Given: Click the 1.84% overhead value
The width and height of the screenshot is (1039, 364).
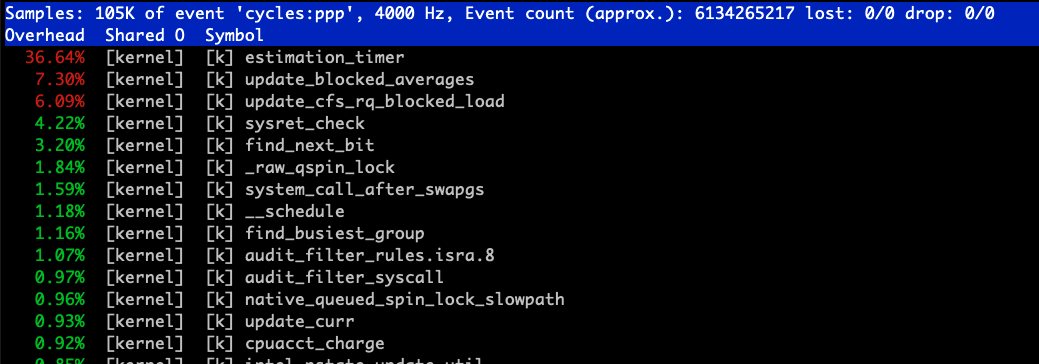Looking at the screenshot, I should click(60, 168).
